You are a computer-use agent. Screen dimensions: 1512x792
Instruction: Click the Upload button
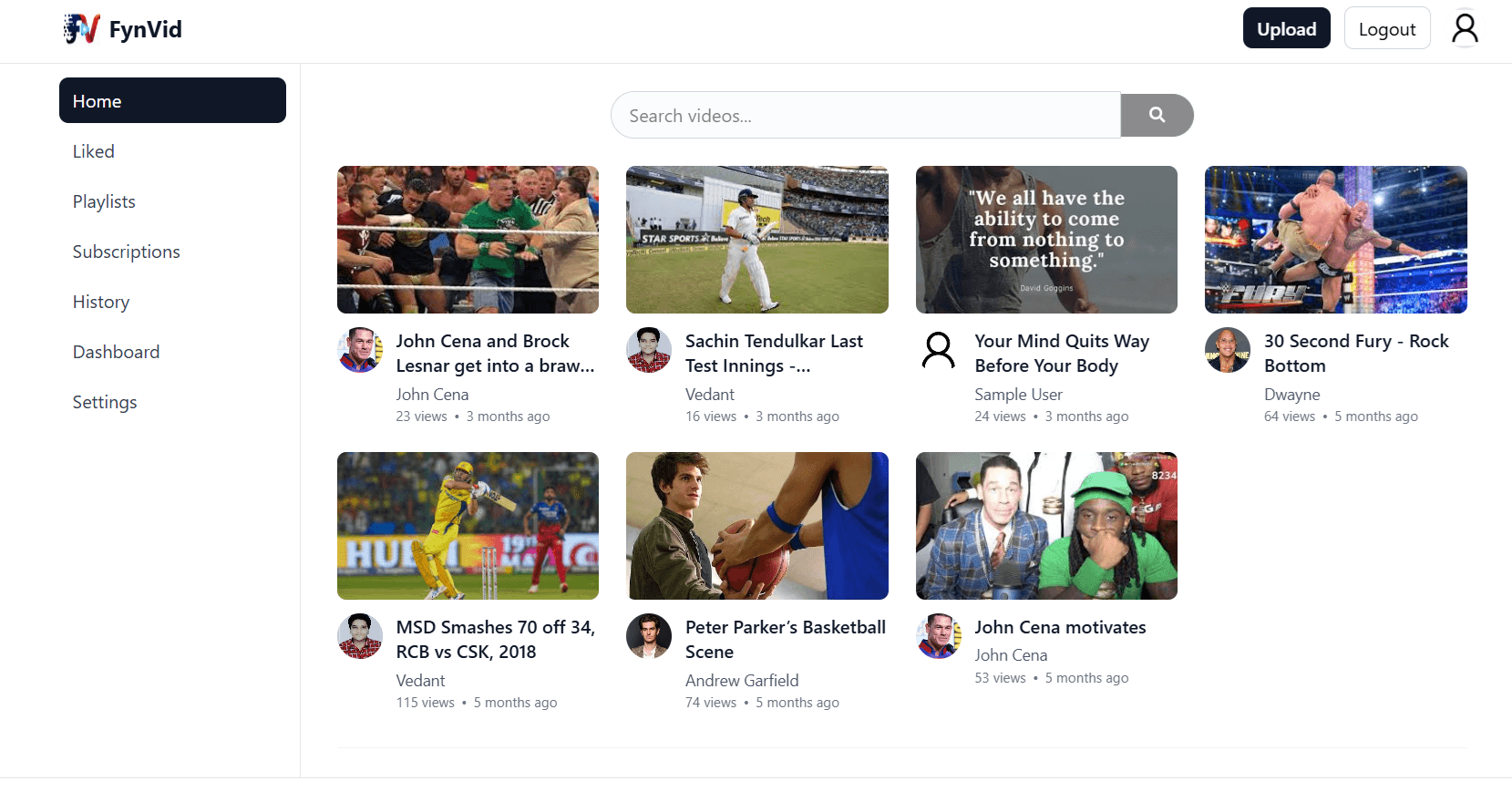coord(1287,28)
